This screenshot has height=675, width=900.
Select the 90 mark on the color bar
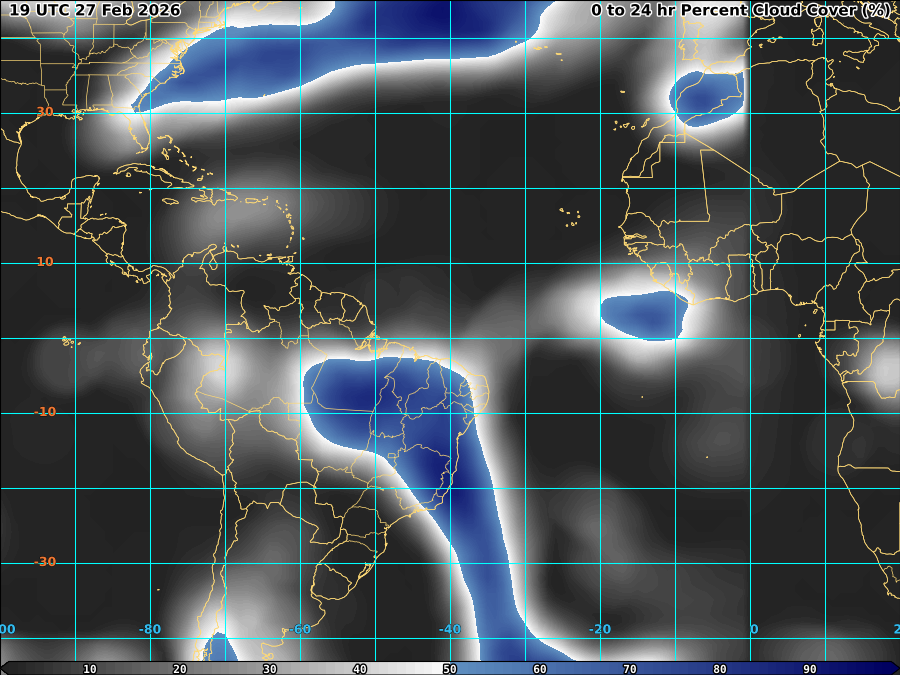(809, 669)
